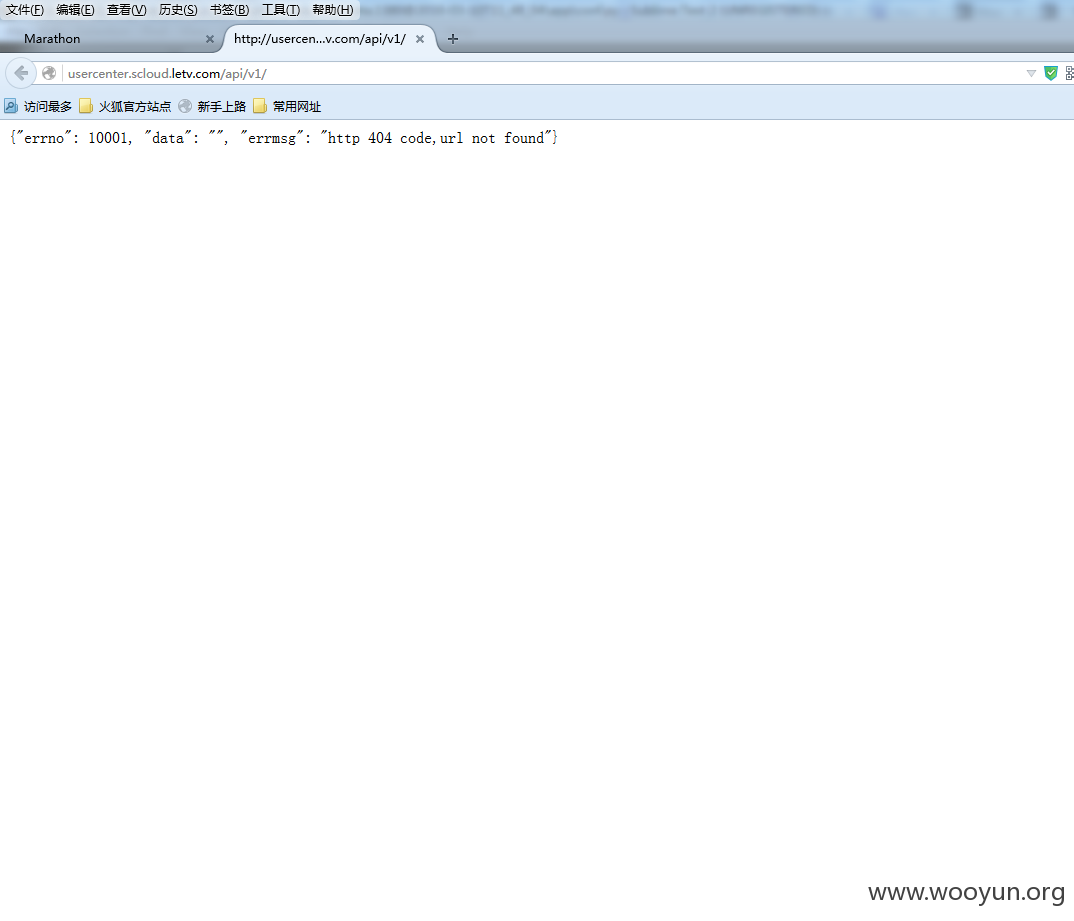The width and height of the screenshot is (1074, 921).
Task: Open the URL history dropdown arrow
Action: [1031, 73]
